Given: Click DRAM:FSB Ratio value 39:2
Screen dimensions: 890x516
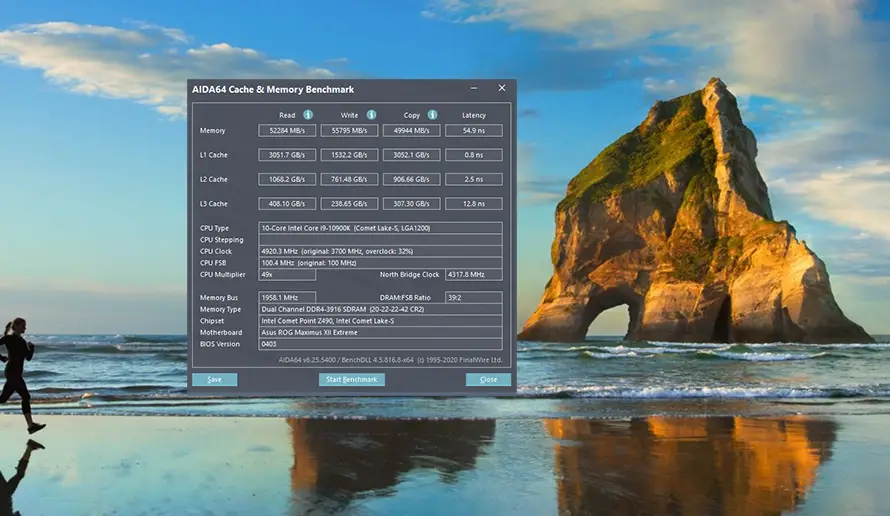Looking at the screenshot, I should (x=474, y=297).
